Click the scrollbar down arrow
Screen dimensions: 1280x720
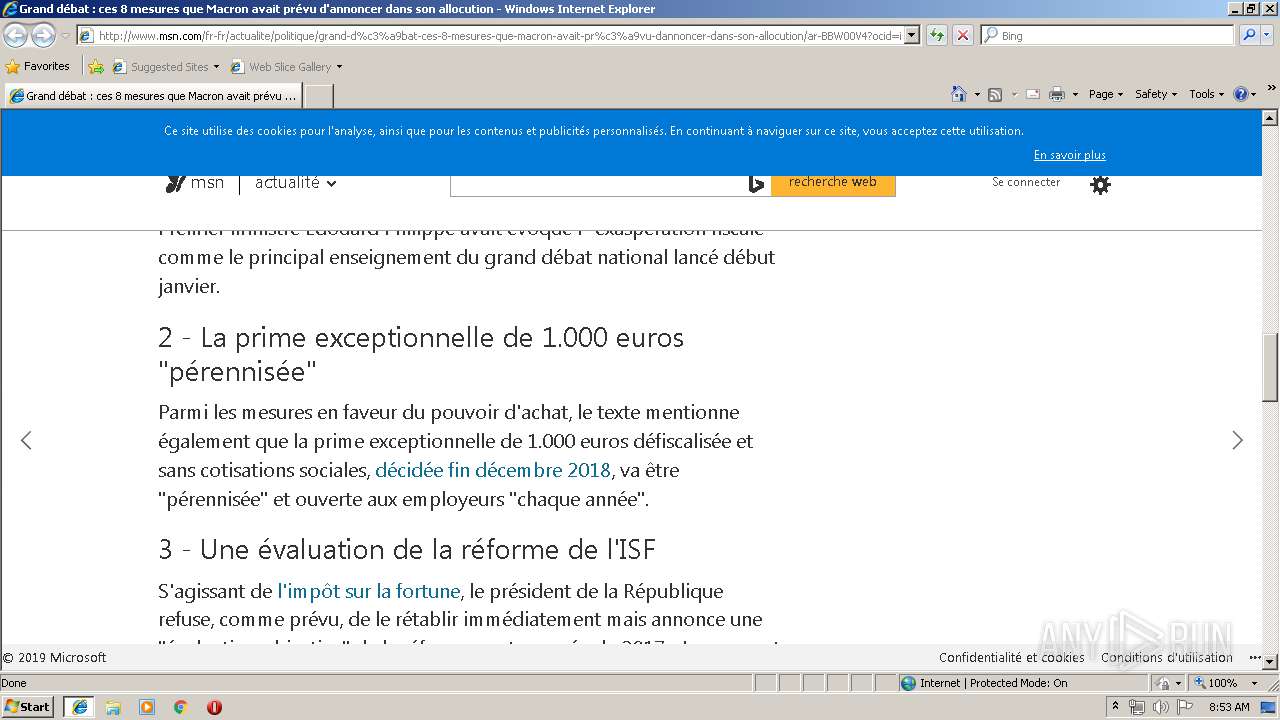tap(1271, 661)
